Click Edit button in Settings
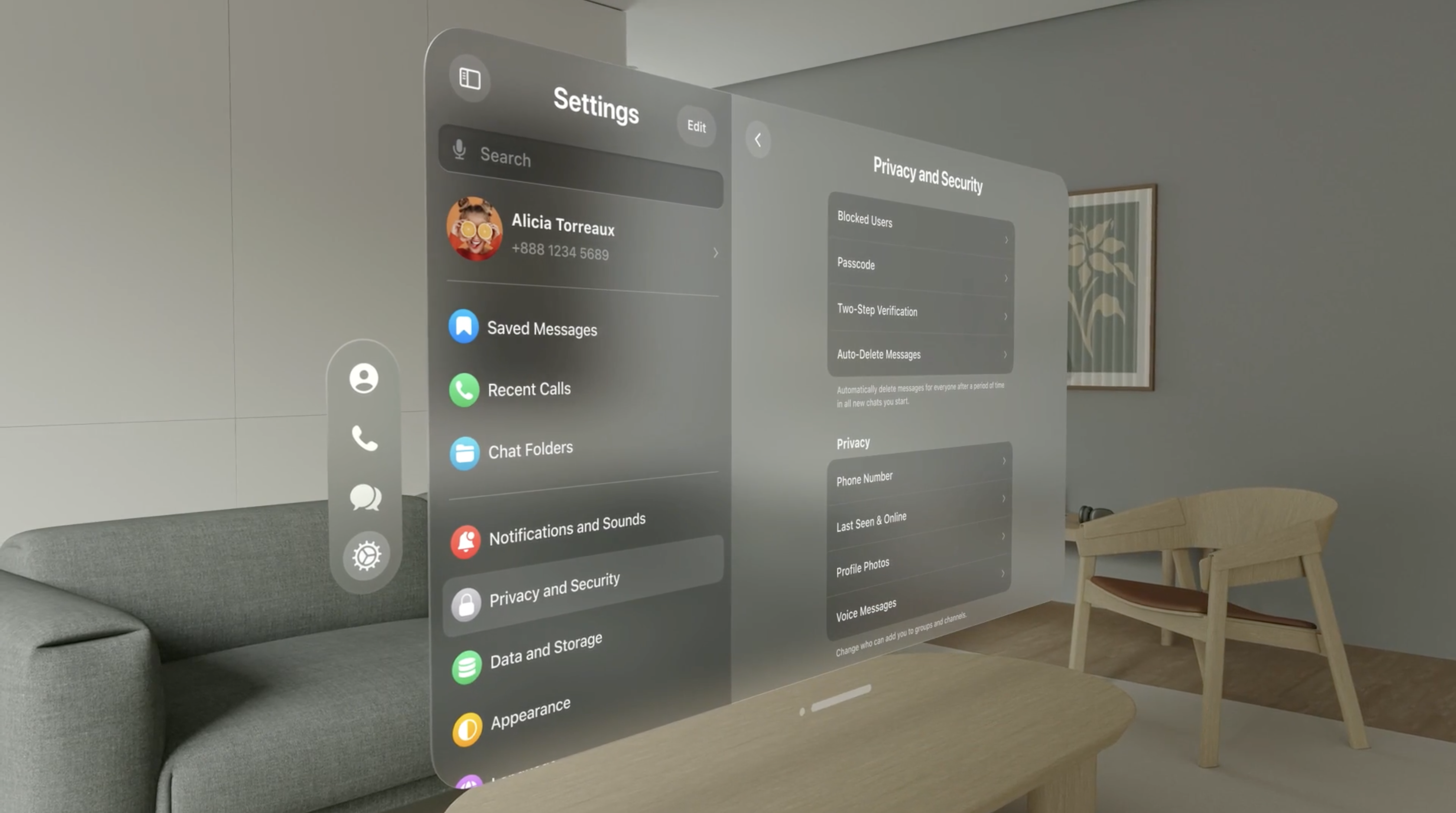1456x813 pixels. point(697,126)
